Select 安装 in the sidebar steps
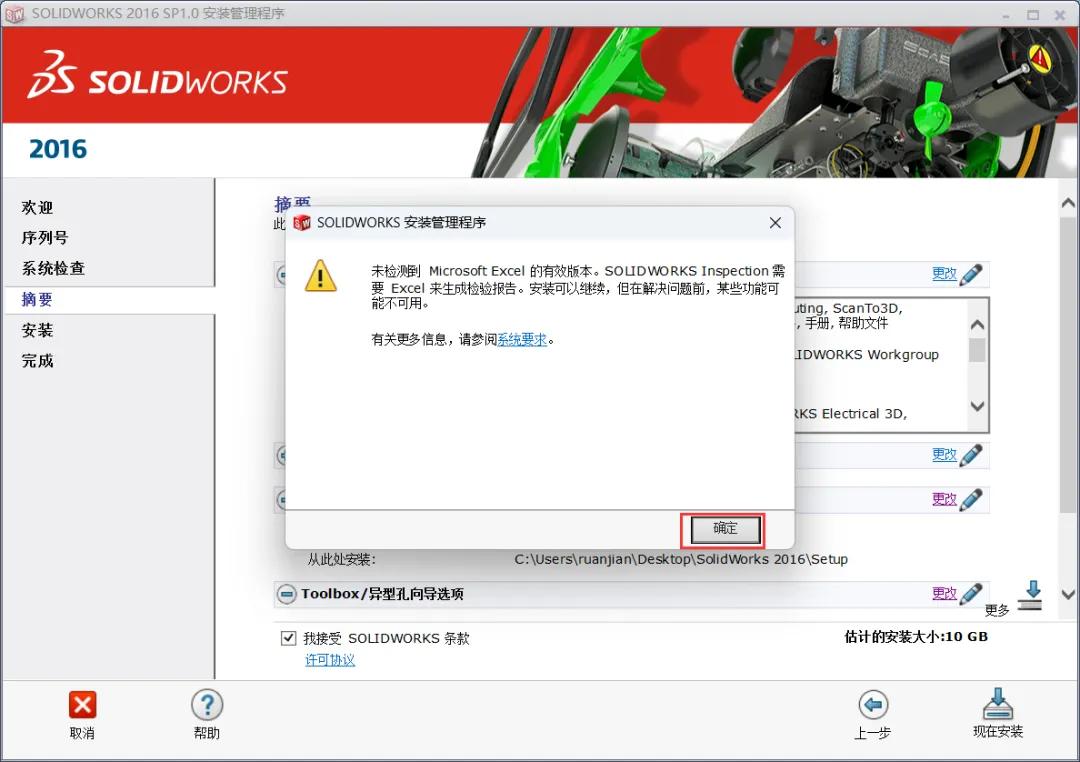 pos(37,330)
